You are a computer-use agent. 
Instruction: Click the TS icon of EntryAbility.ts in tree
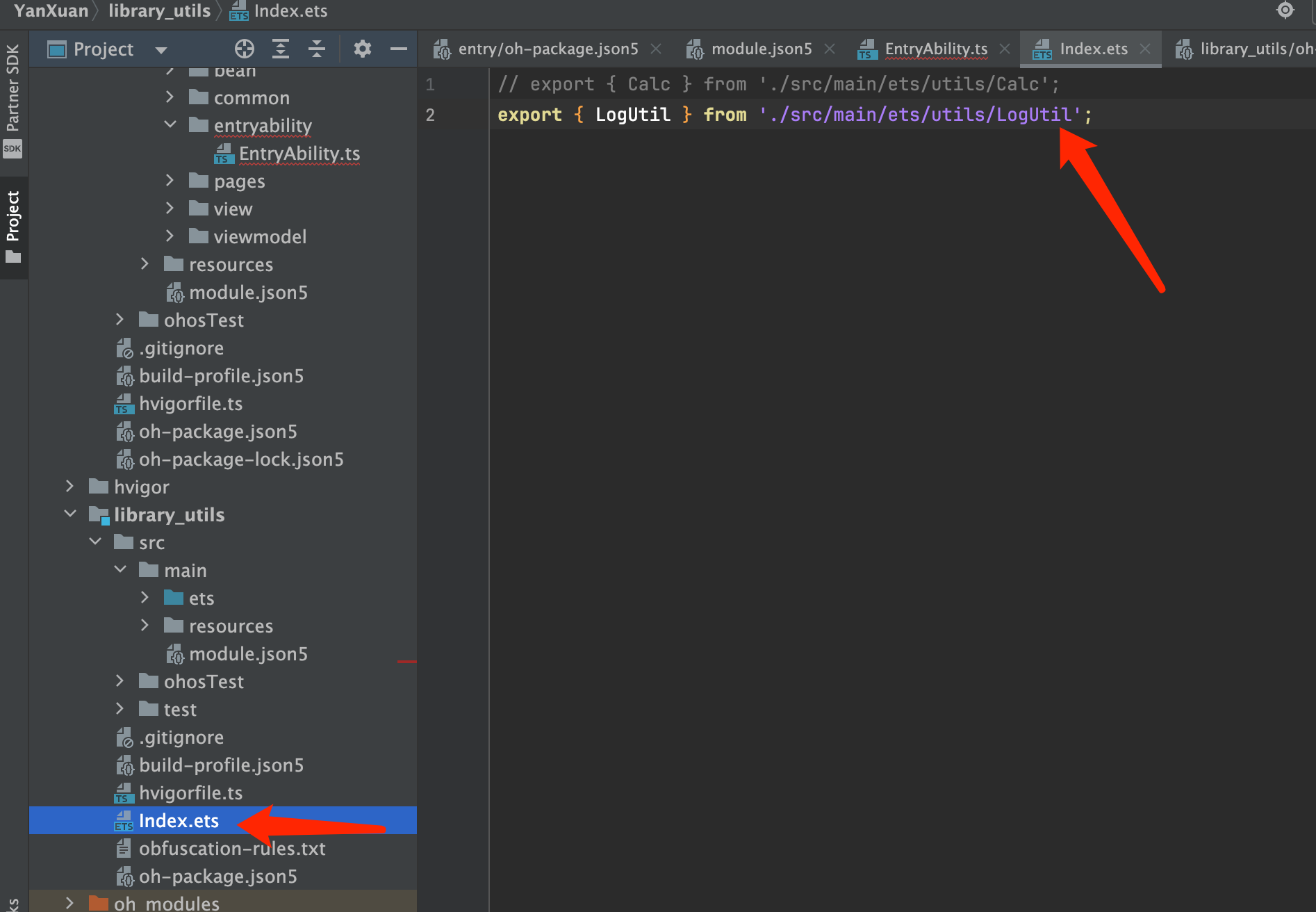[x=224, y=154]
